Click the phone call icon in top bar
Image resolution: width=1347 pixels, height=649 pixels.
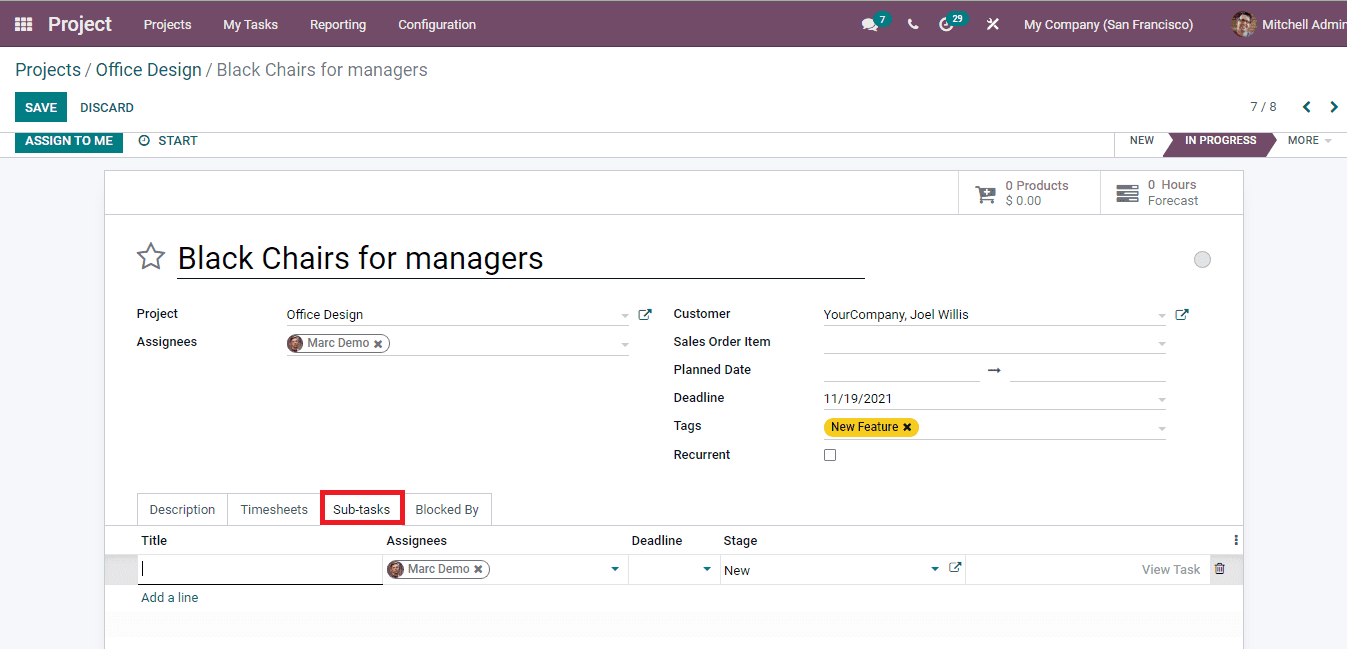point(912,23)
